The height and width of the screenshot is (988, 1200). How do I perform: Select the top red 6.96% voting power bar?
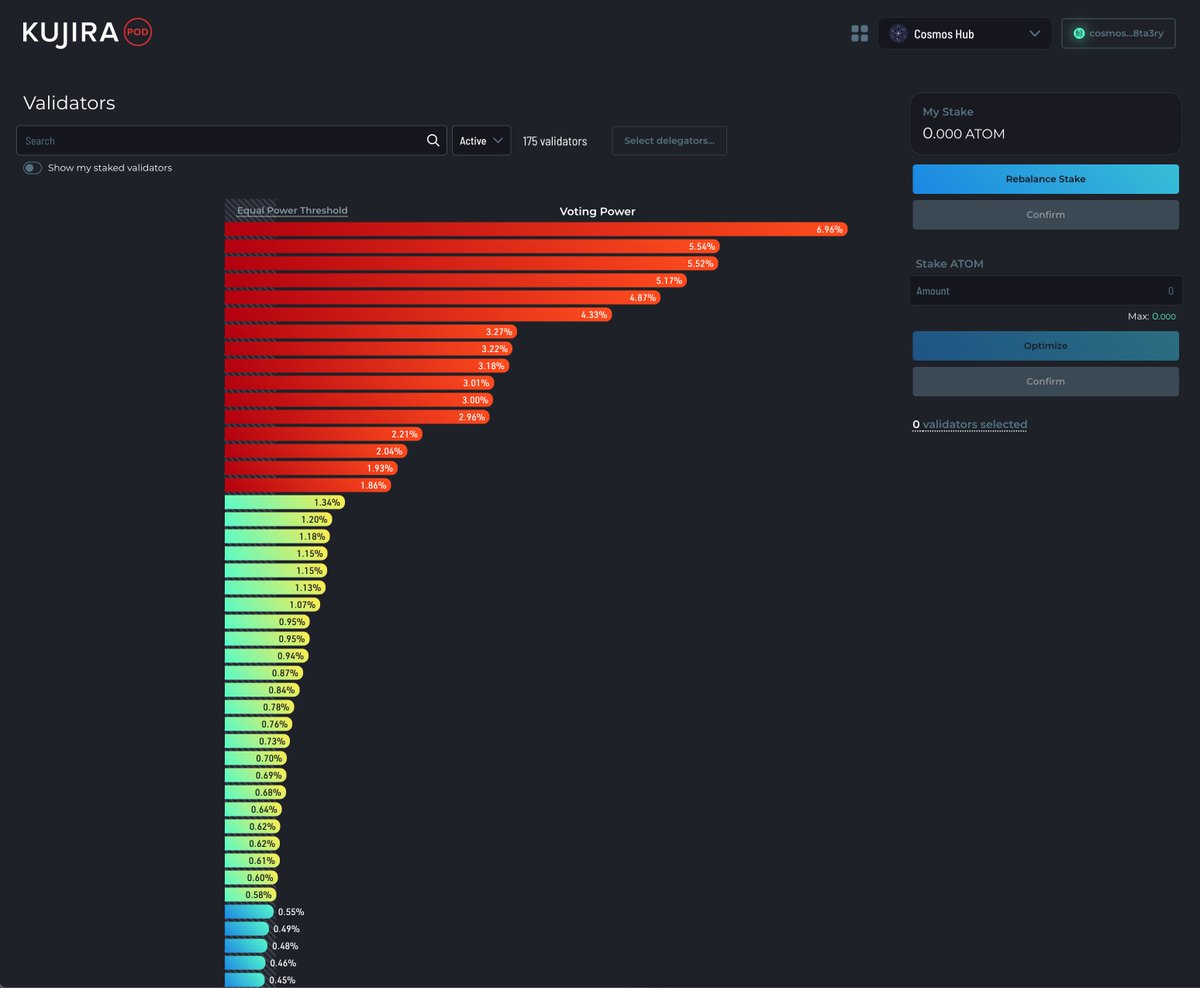pos(530,229)
